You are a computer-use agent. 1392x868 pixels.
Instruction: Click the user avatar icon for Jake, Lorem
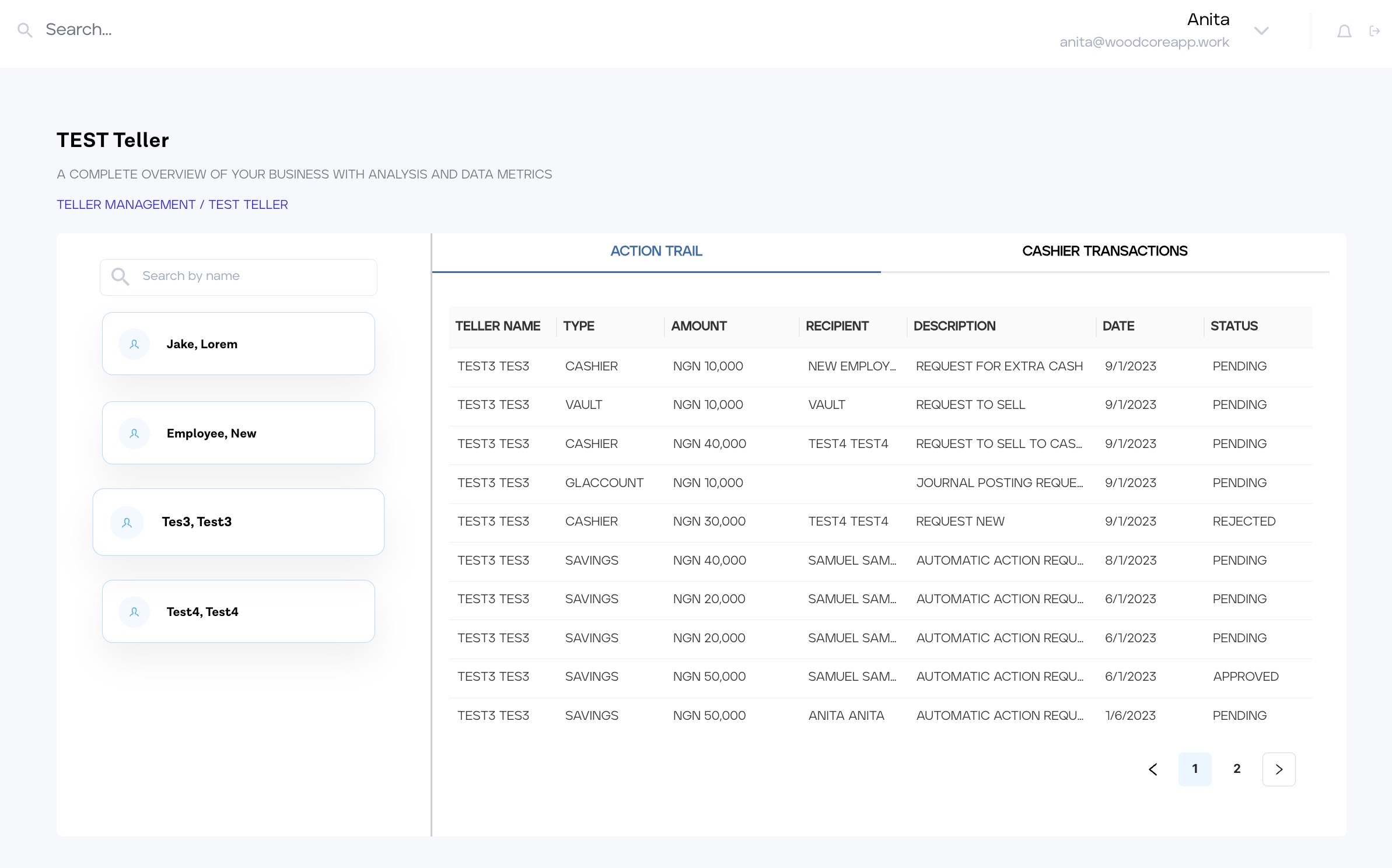click(134, 344)
